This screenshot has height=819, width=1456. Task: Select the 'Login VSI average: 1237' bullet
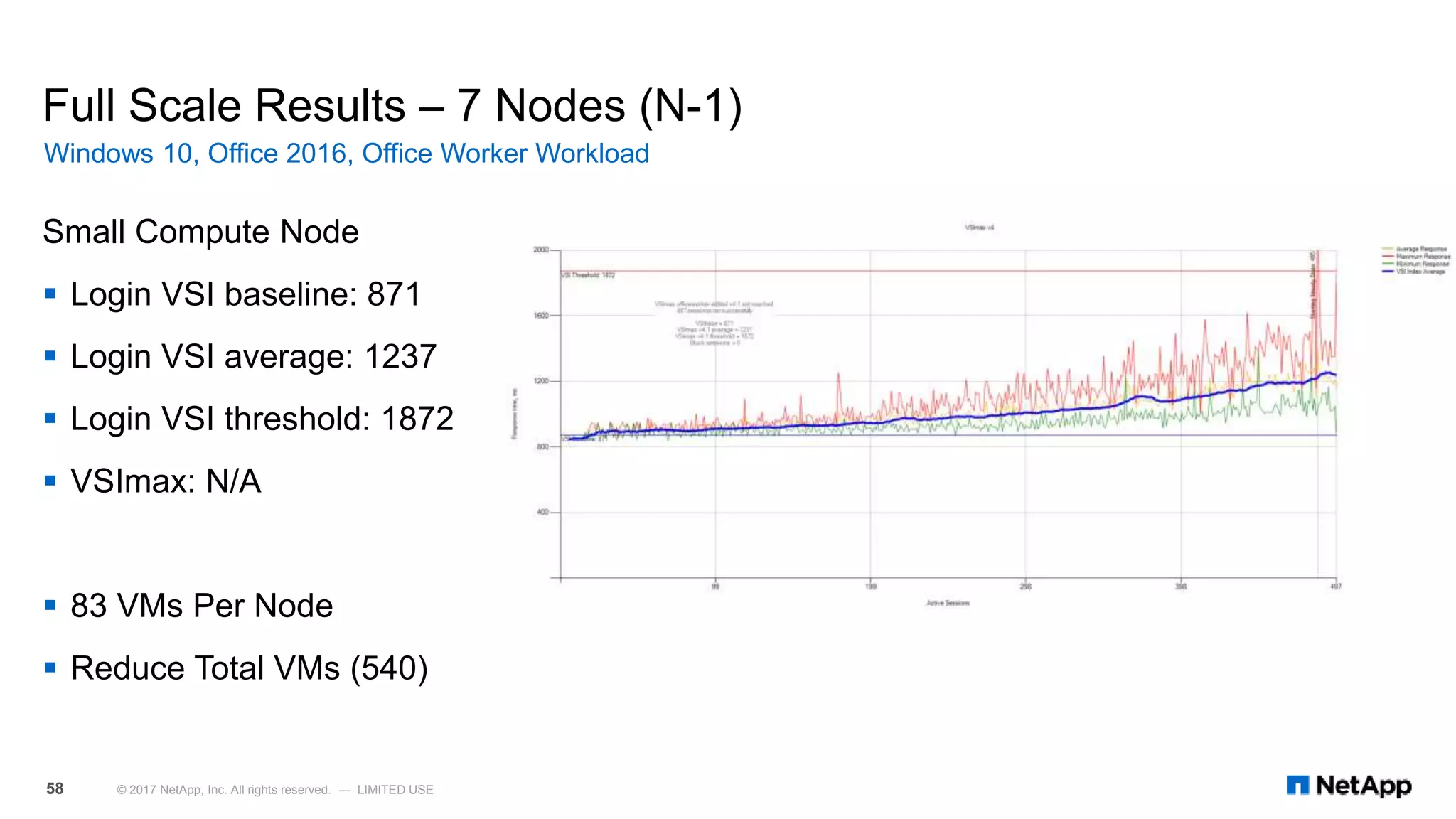[x=253, y=357]
